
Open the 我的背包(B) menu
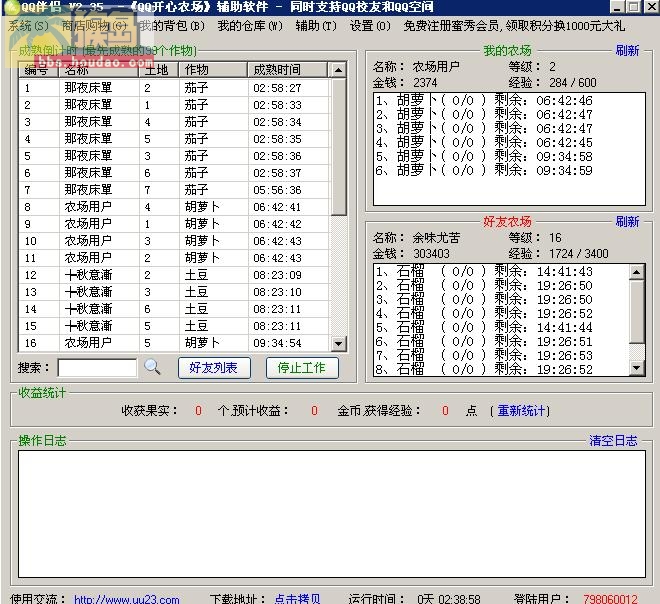172,26
